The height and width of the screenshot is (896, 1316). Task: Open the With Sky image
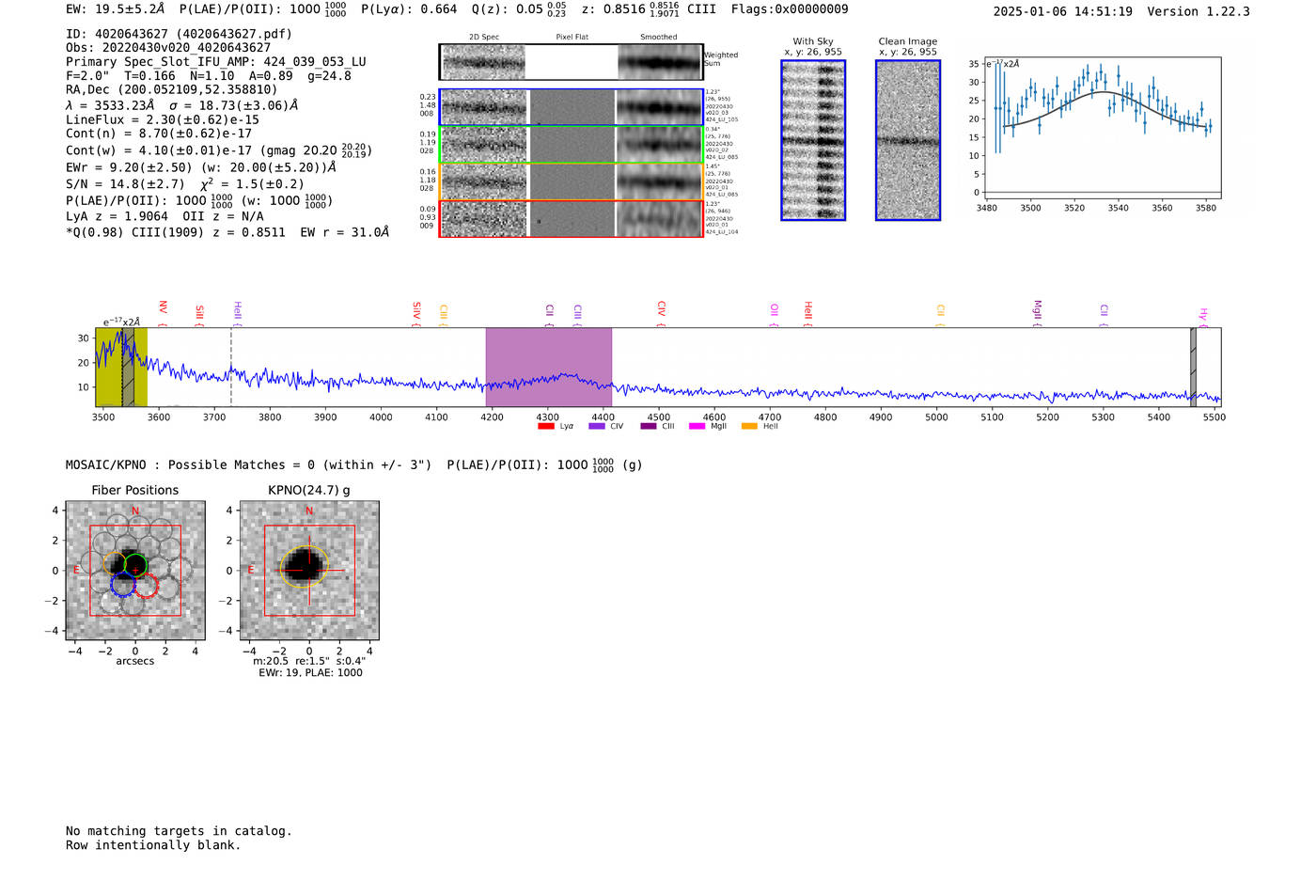(813, 140)
